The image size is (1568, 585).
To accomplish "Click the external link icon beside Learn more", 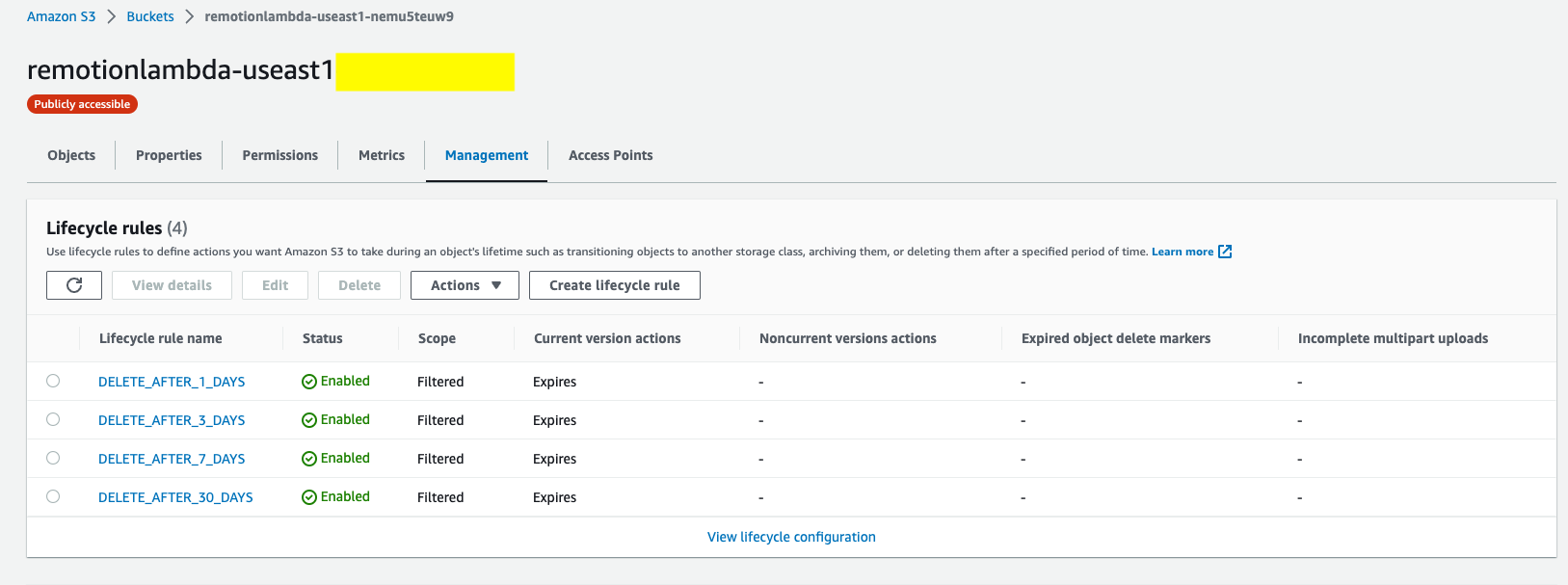I will pyautogui.click(x=1225, y=252).
